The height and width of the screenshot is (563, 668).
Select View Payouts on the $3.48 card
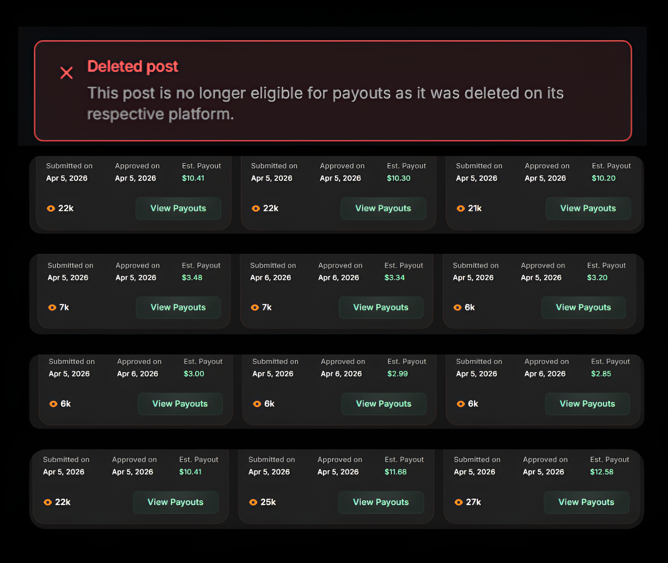click(x=178, y=307)
